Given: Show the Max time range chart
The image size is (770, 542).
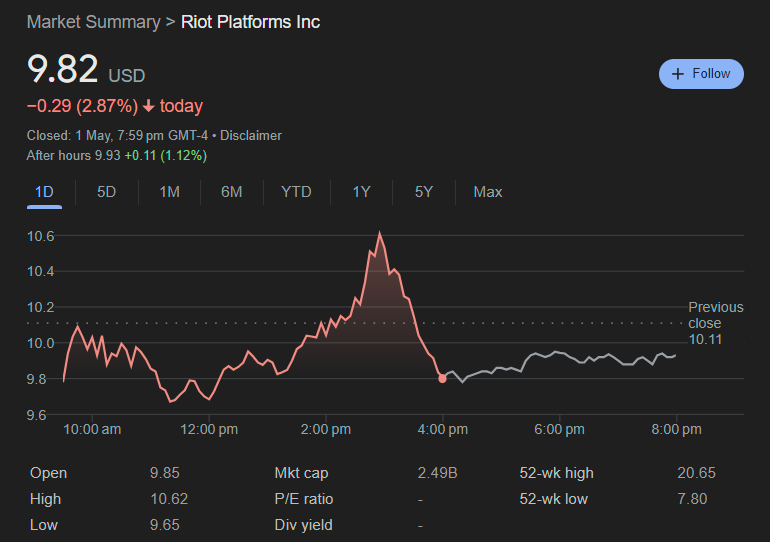Looking at the screenshot, I should (488, 192).
